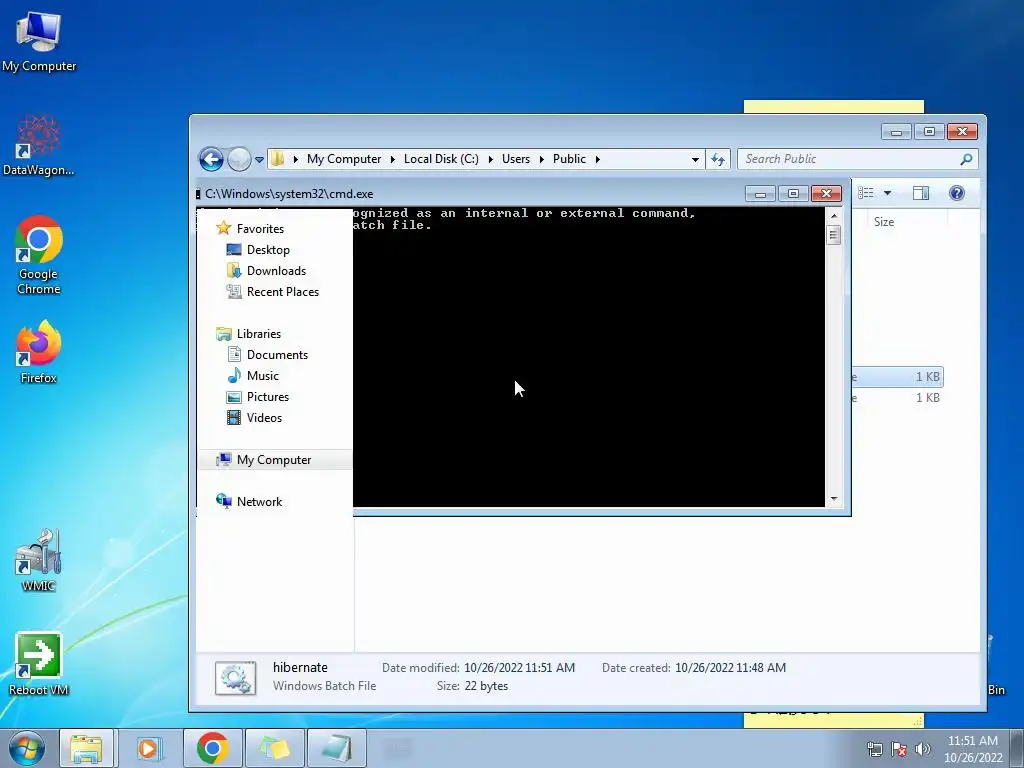The height and width of the screenshot is (768, 1024).
Task: Launch Google Chrome from the desktop
Action: pos(39,255)
